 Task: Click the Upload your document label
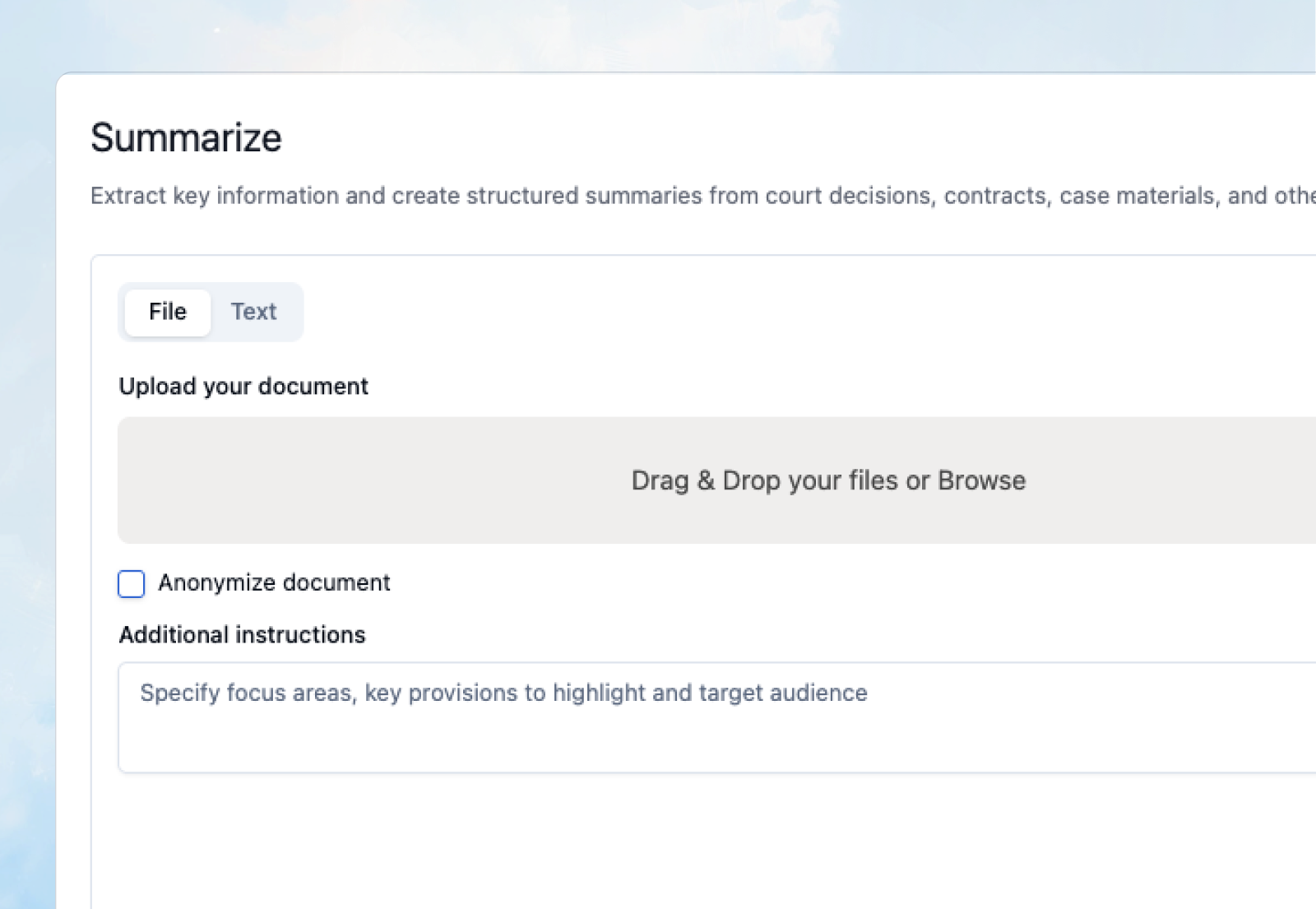tap(243, 386)
